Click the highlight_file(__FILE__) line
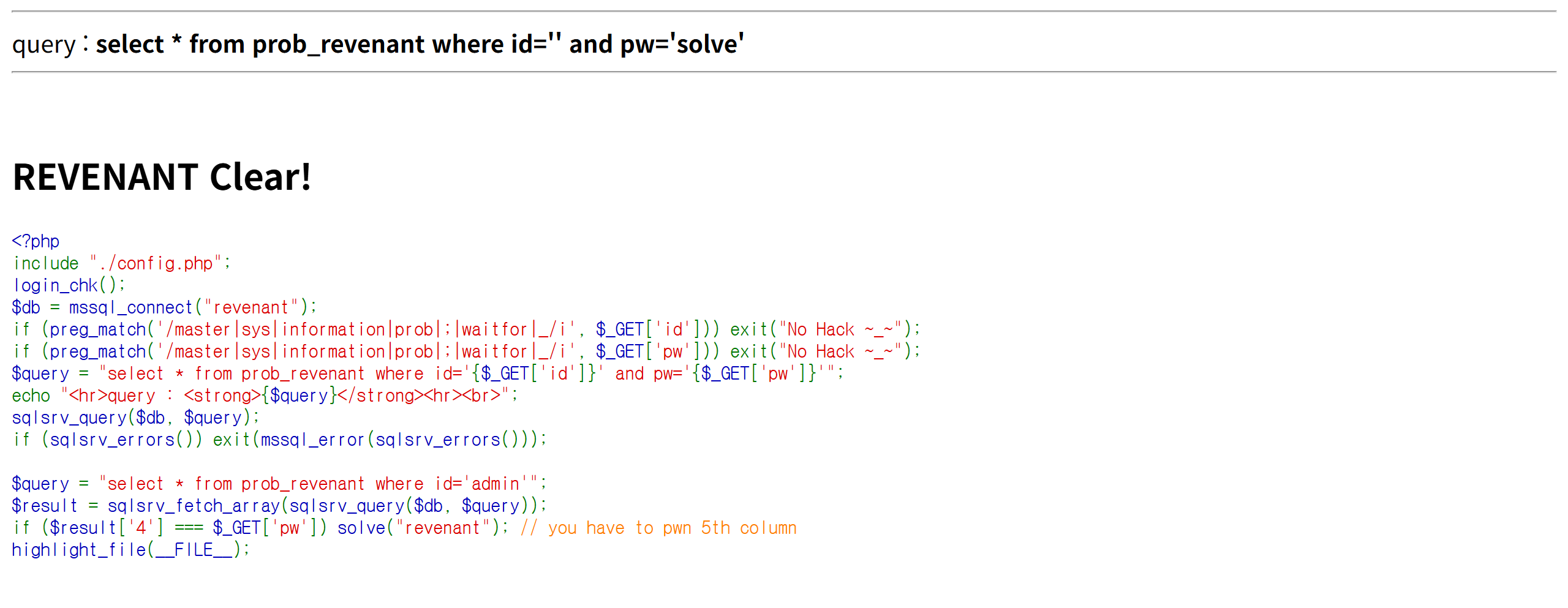The width and height of the screenshot is (1568, 608). point(130,550)
